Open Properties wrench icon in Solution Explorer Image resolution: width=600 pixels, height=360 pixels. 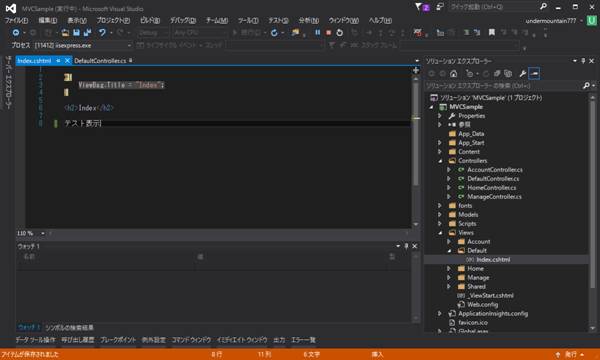click(523, 73)
